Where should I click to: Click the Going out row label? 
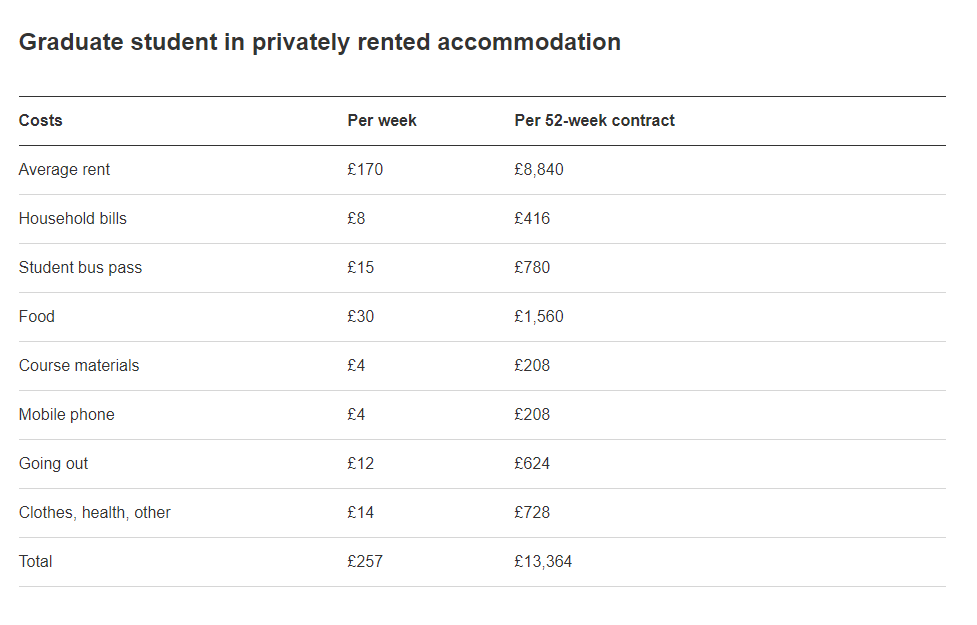[x=53, y=464]
